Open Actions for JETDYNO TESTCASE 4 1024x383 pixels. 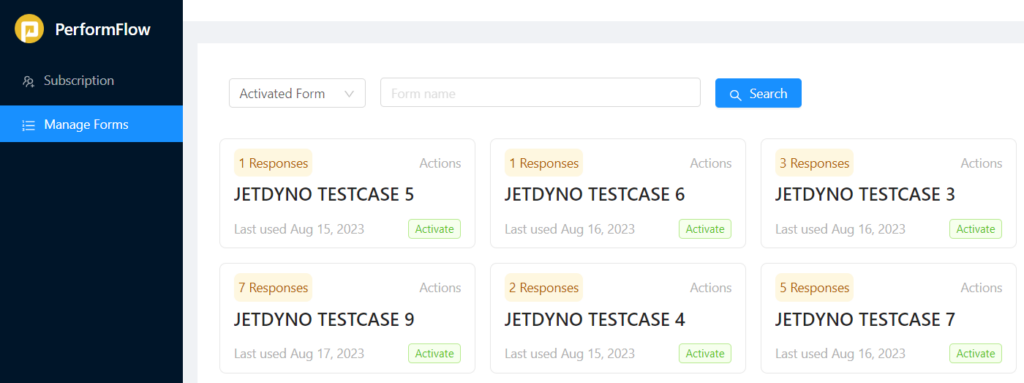[711, 288]
